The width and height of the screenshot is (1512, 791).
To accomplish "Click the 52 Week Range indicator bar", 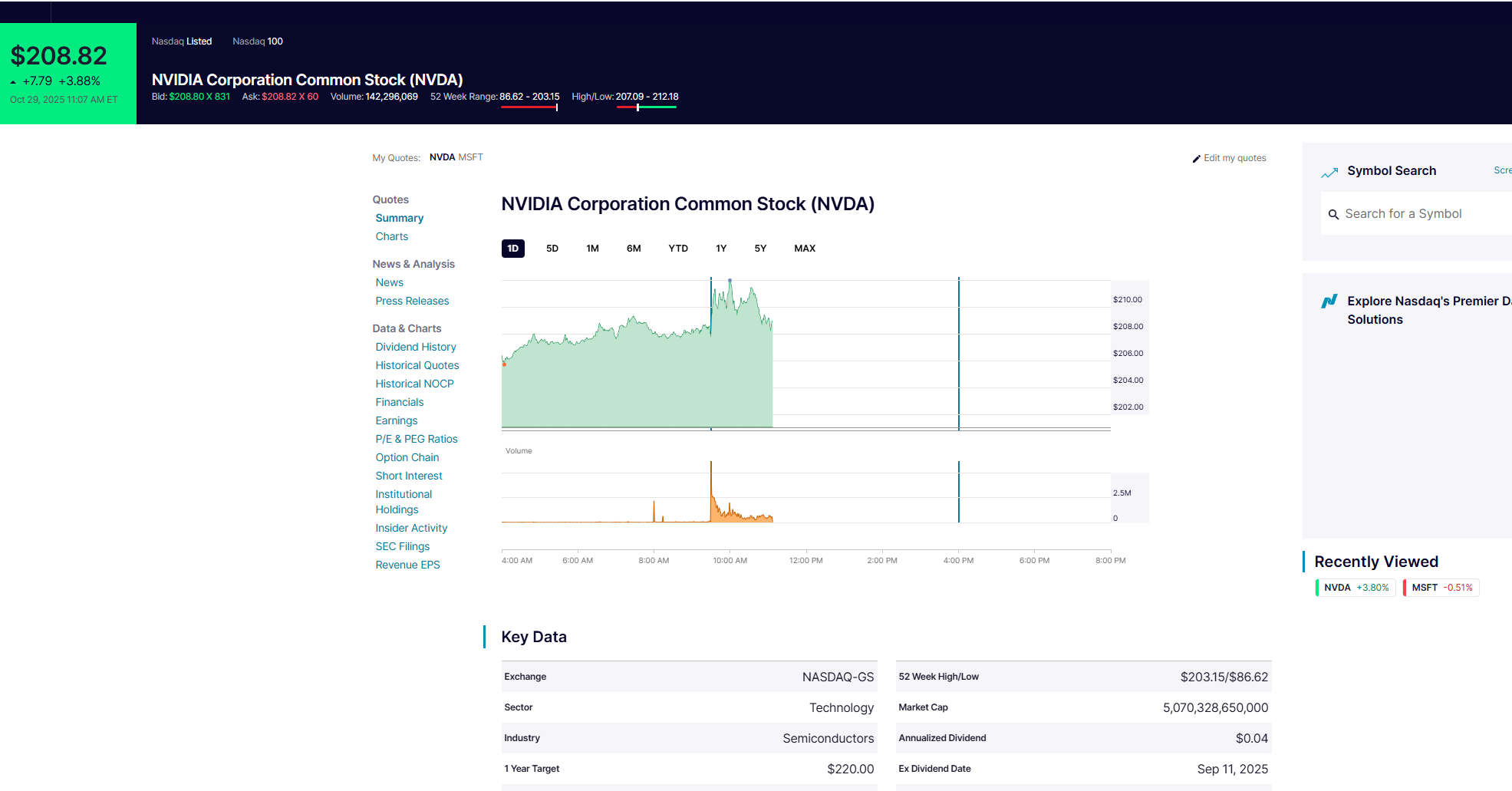I will click(529, 107).
